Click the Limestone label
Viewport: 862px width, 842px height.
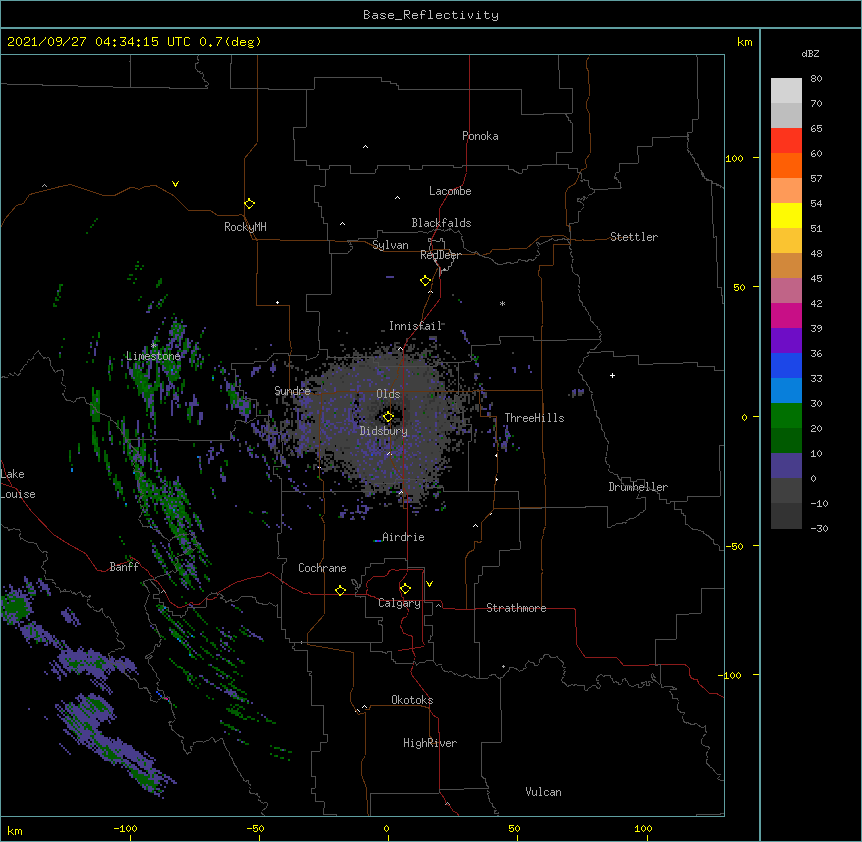(153, 356)
